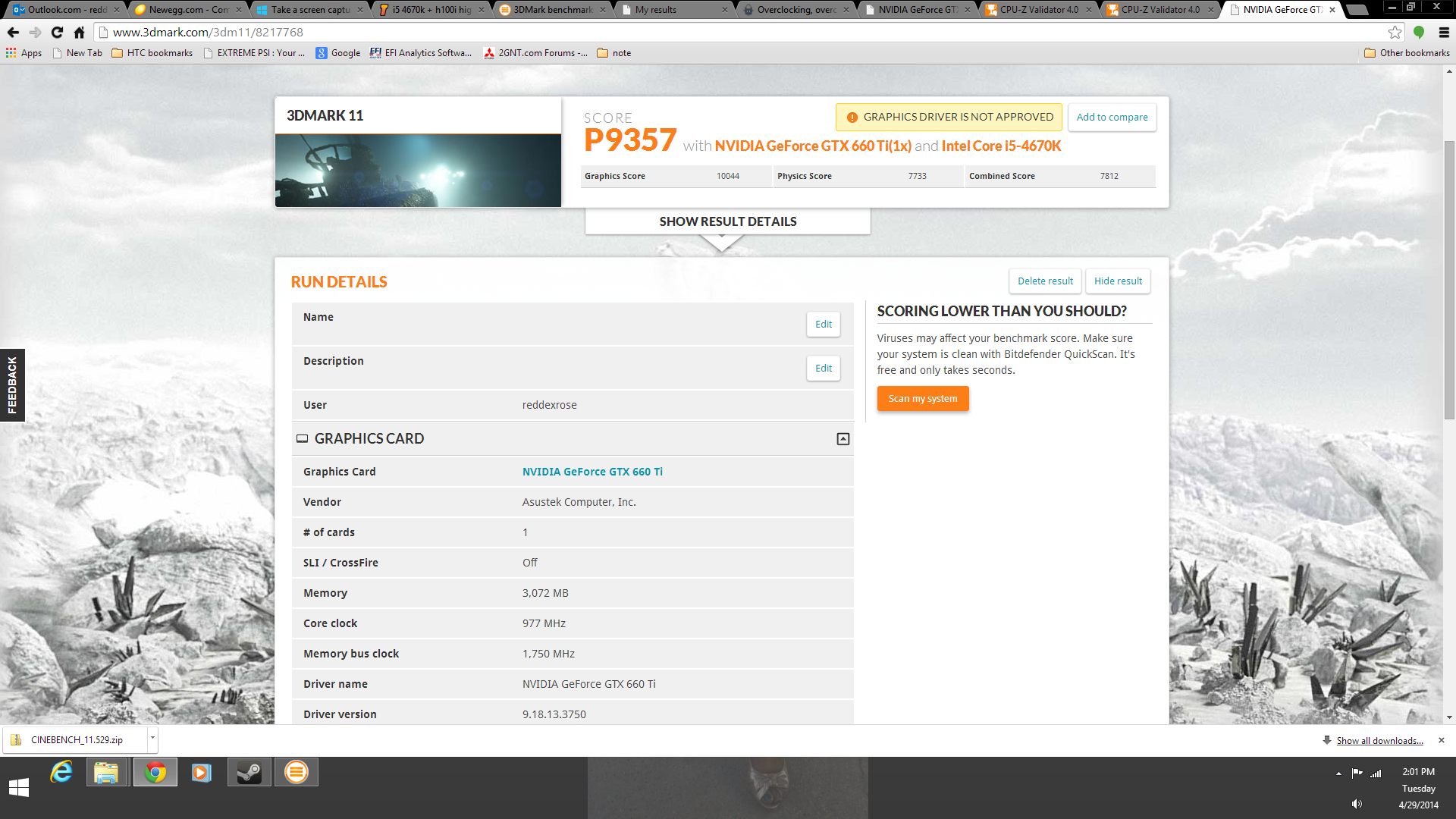This screenshot has height=819, width=1456.
Task: Click the taskbar clock showing 2:01 PM
Action: pos(1418,772)
